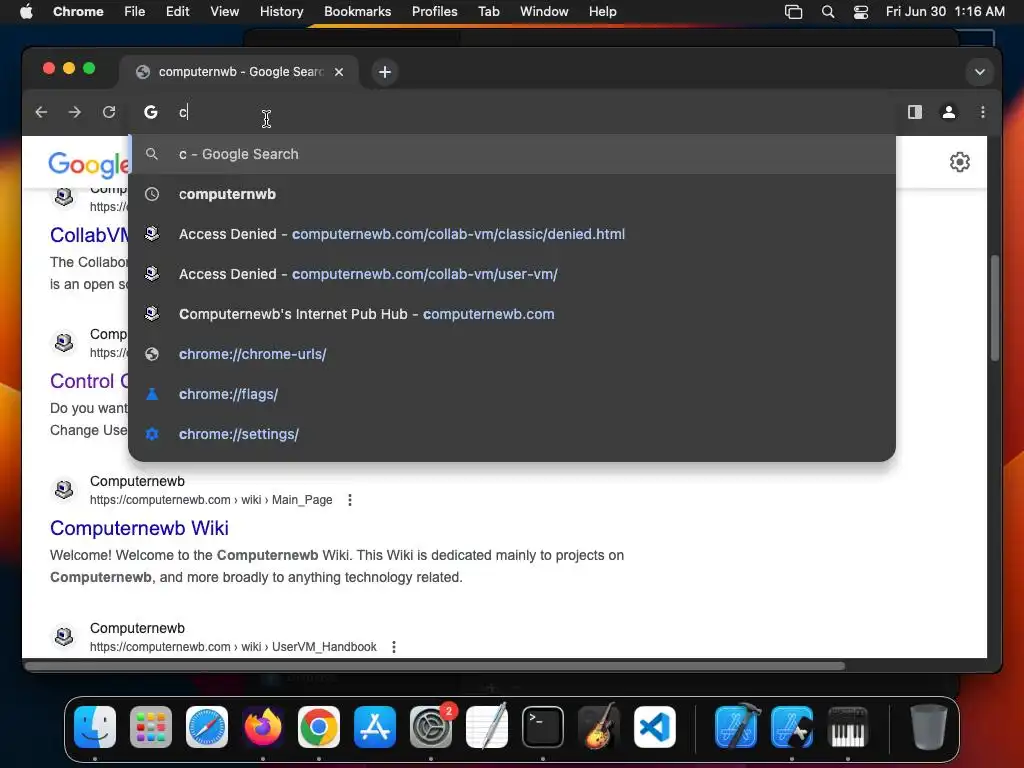Open Finder from the Dock
1024x768 pixels.
(95, 727)
